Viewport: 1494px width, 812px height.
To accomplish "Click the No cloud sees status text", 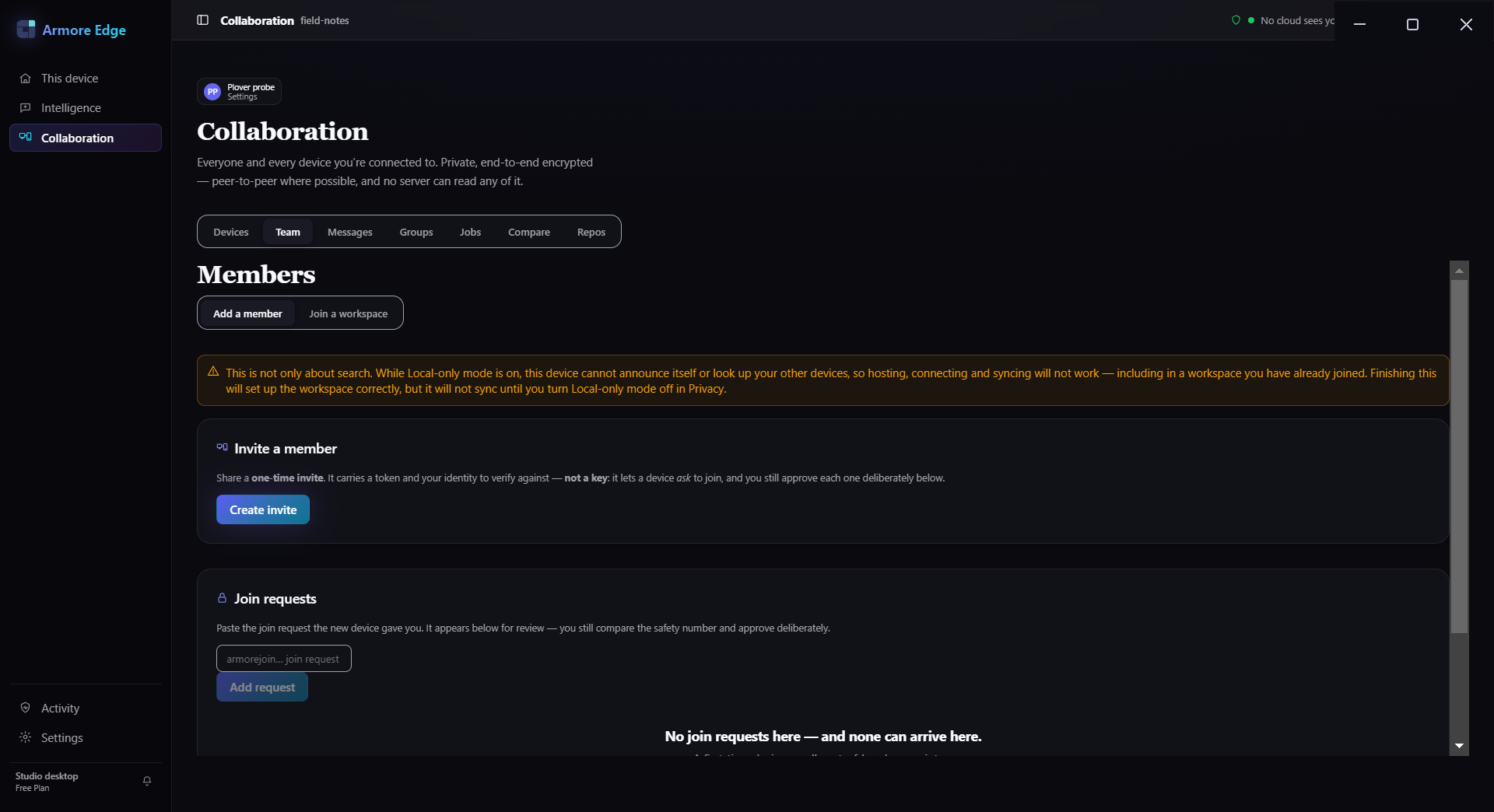I will [x=1297, y=20].
